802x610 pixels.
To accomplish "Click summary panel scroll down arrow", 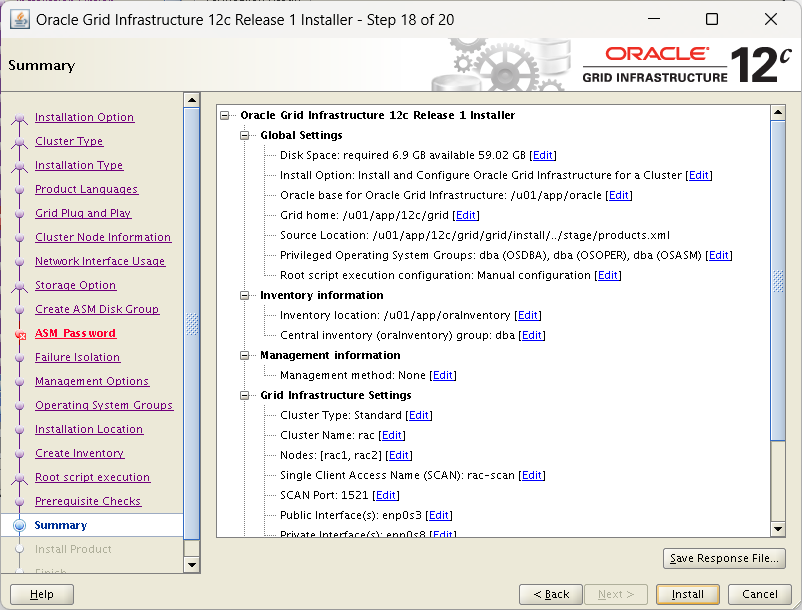I will pyautogui.click(x=778, y=529).
